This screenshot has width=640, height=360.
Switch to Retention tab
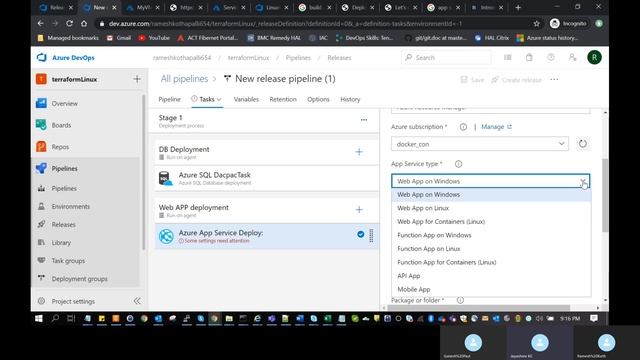pos(283,99)
